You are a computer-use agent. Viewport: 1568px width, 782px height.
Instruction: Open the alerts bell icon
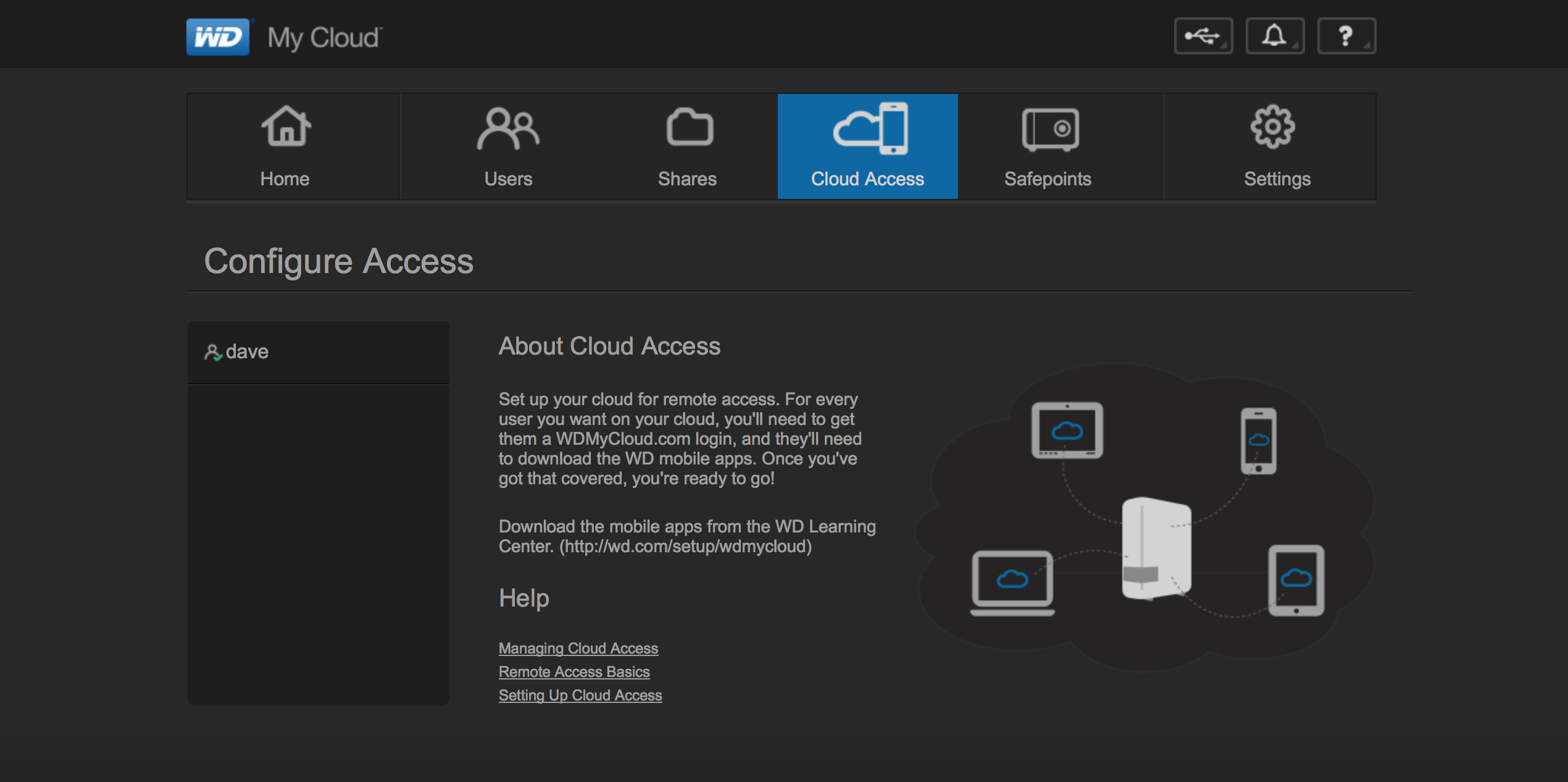pyautogui.click(x=1274, y=36)
